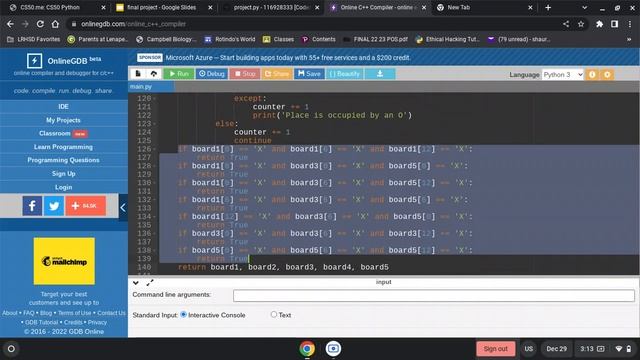The image size is (640, 360).
Task: Click the Blog footer link
Action: pyautogui.click(x=46, y=313)
